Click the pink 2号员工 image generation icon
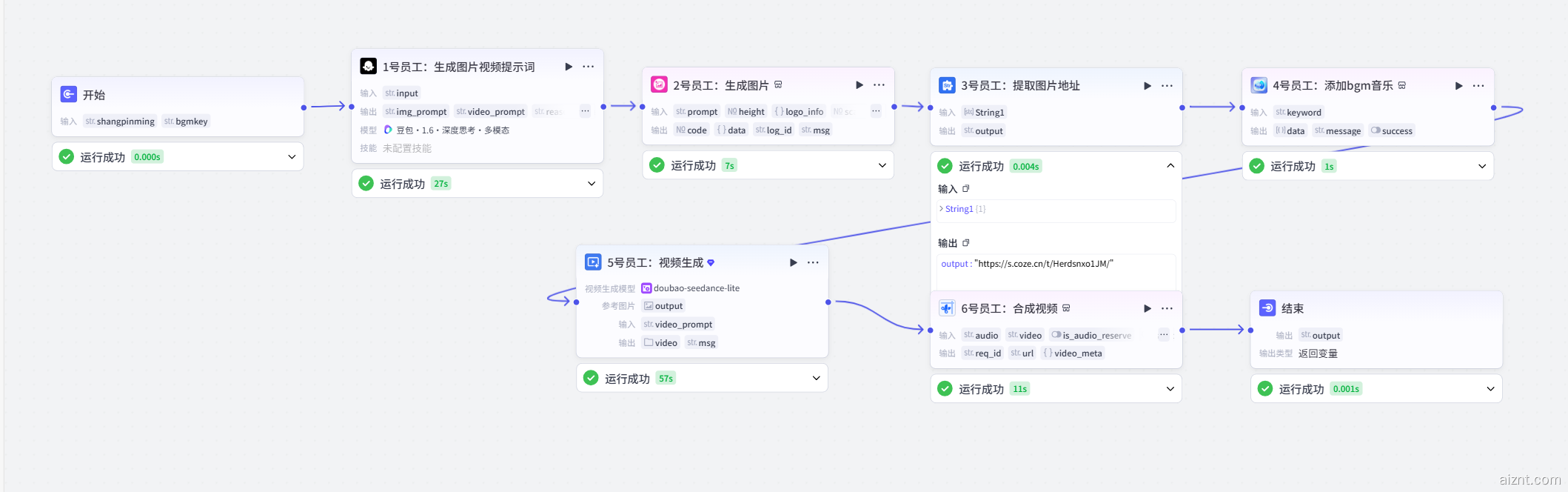 pyautogui.click(x=659, y=84)
